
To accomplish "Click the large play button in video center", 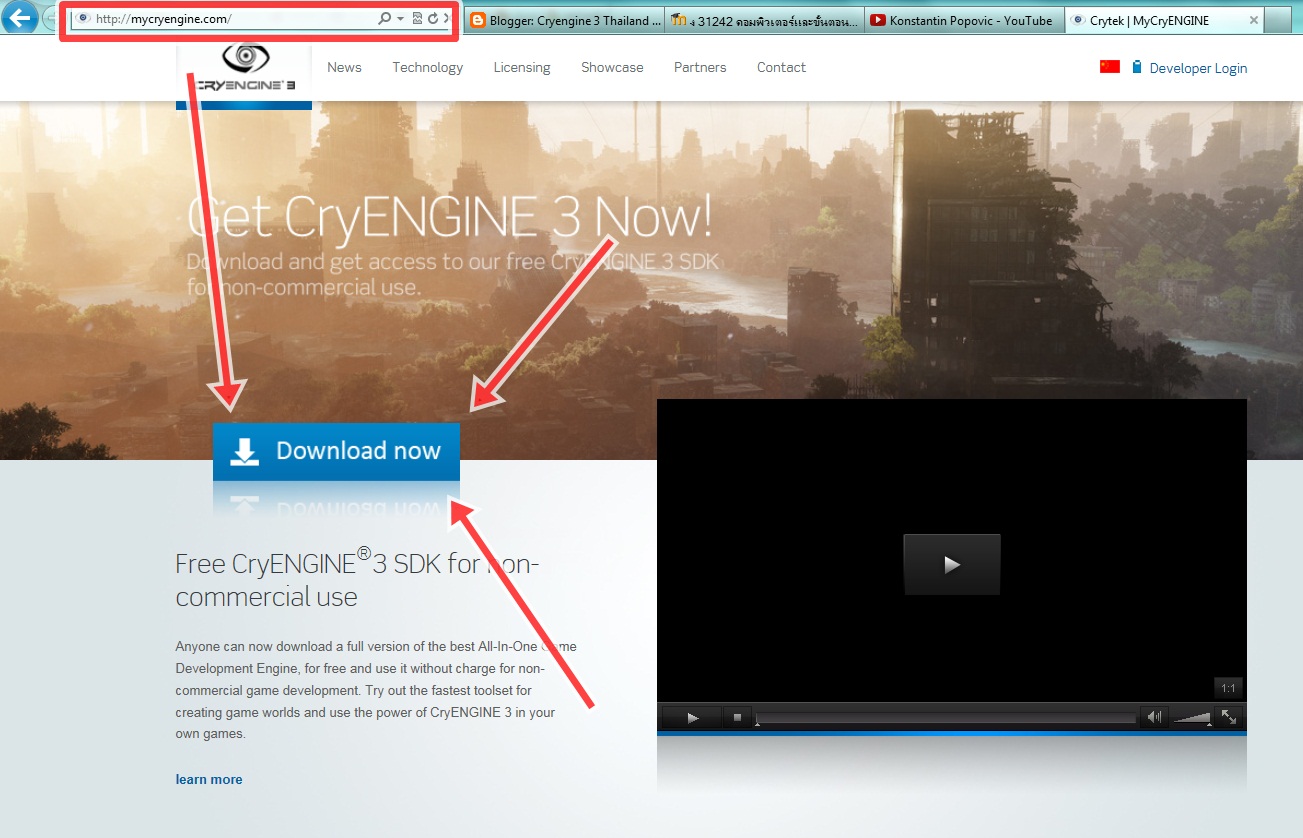I will click(x=951, y=564).
